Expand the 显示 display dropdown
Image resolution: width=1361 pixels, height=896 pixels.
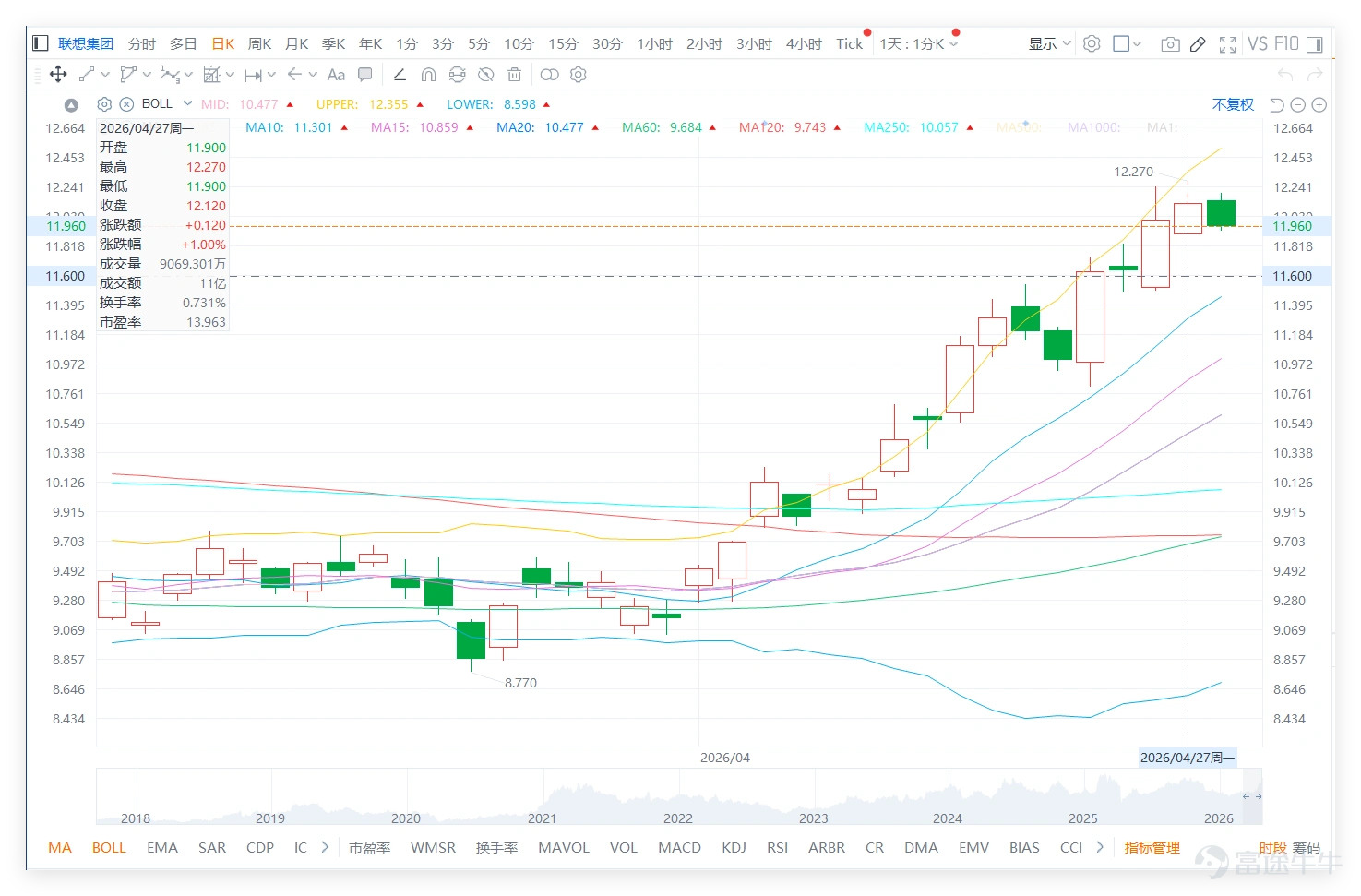(x=1049, y=43)
